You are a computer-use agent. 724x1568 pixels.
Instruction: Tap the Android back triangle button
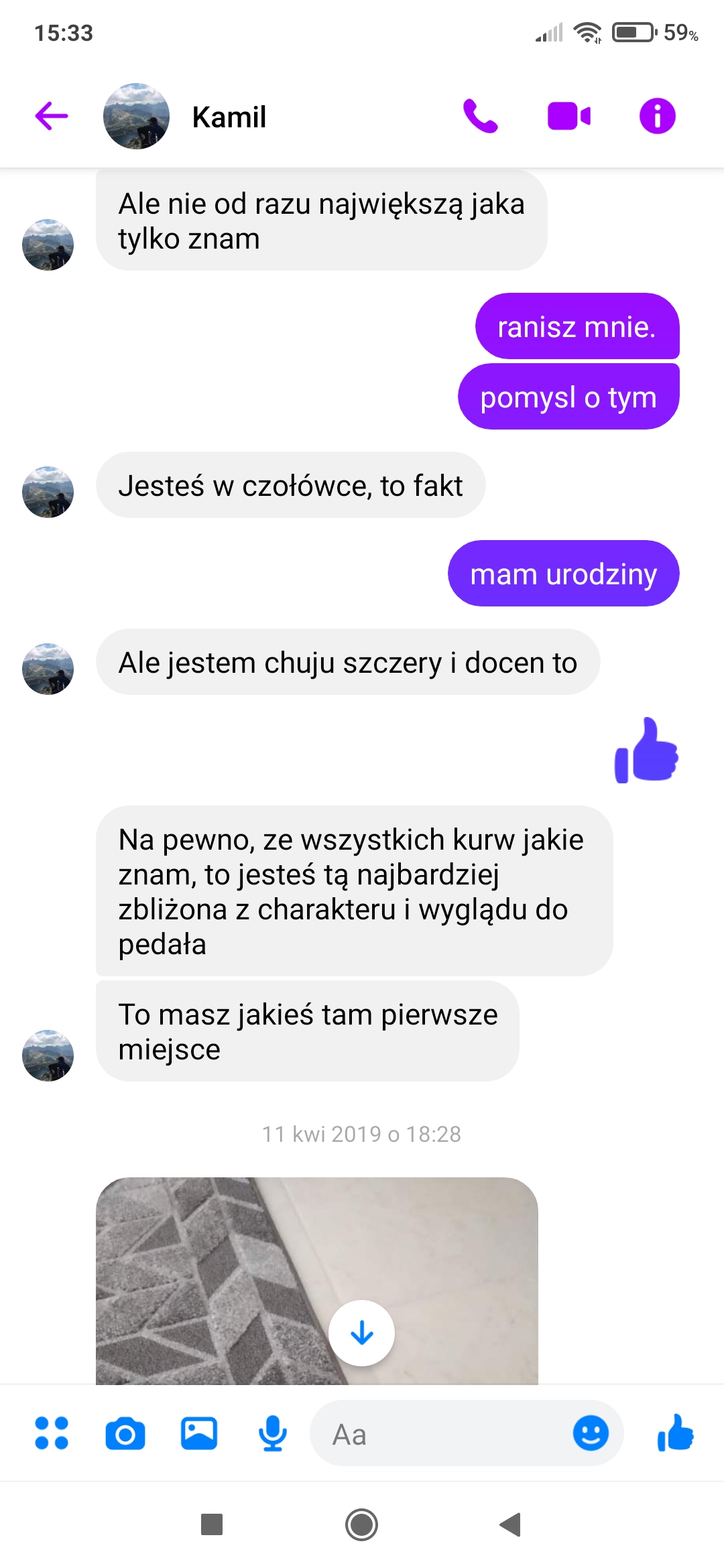pyautogui.click(x=510, y=1524)
